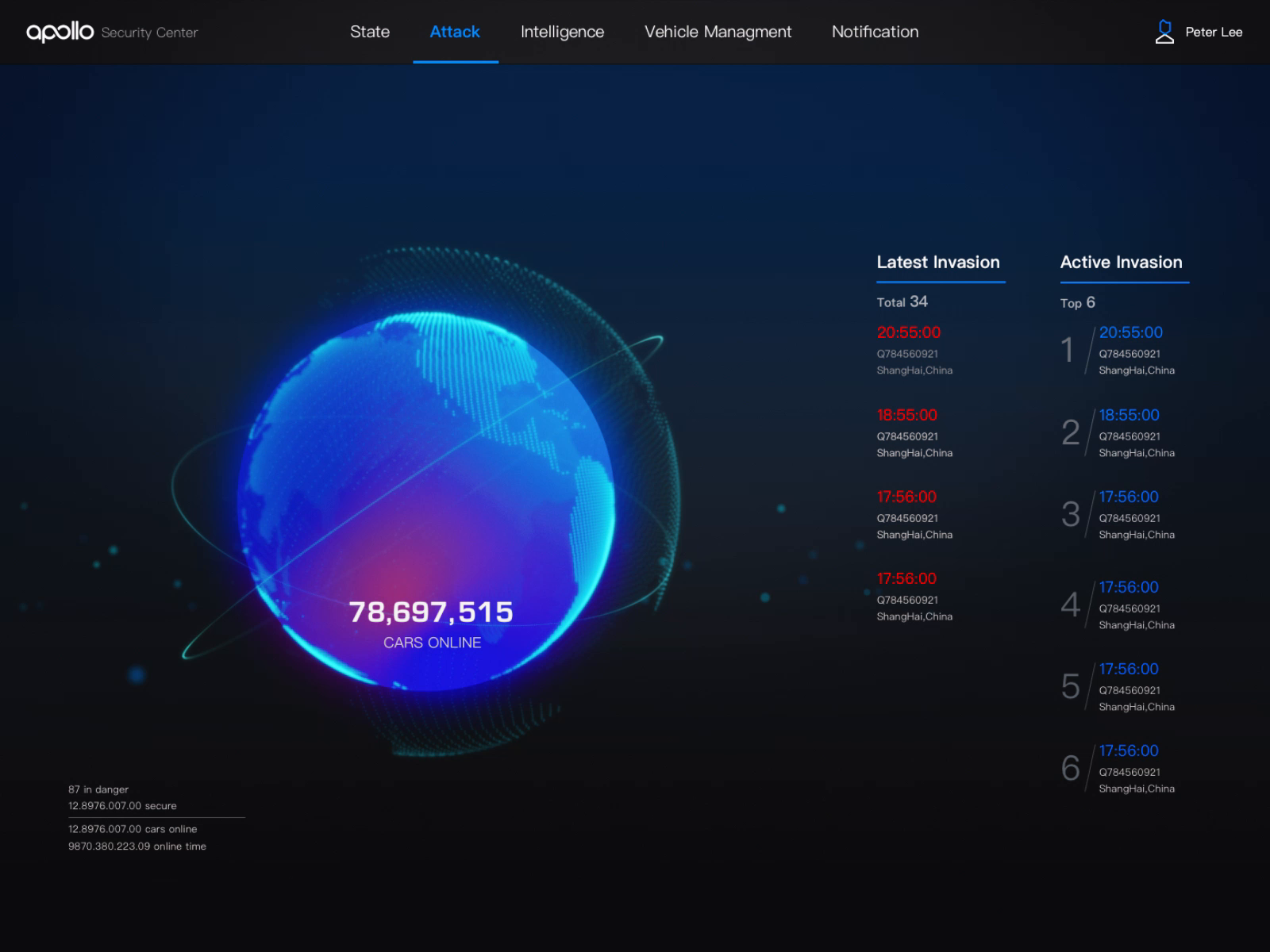This screenshot has height=952, width=1270.
Task: Open the 17:56:00 time at rank 3
Action: (x=1129, y=497)
